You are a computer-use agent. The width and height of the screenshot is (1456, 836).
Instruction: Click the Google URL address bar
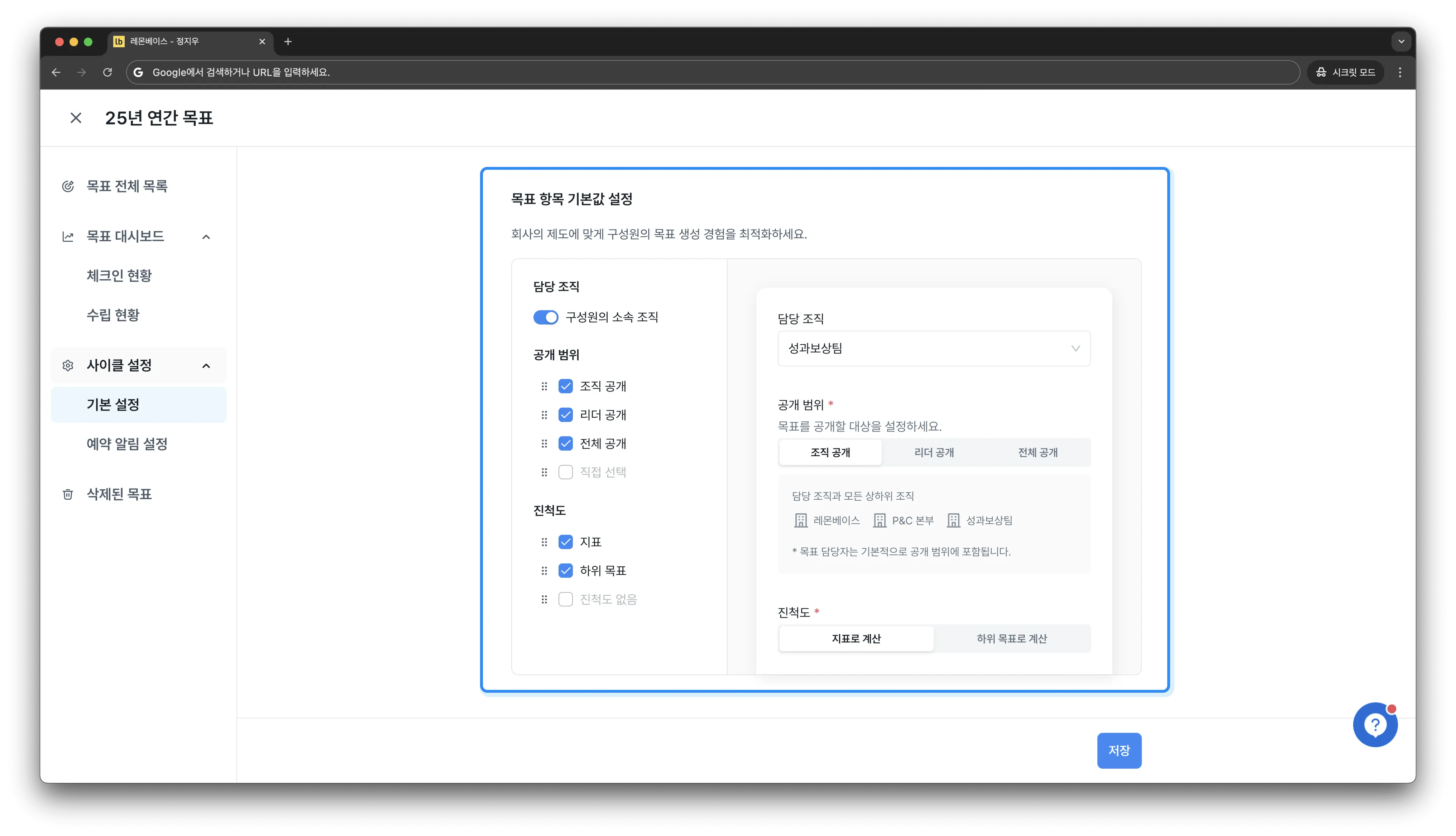(x=713, y=72)
